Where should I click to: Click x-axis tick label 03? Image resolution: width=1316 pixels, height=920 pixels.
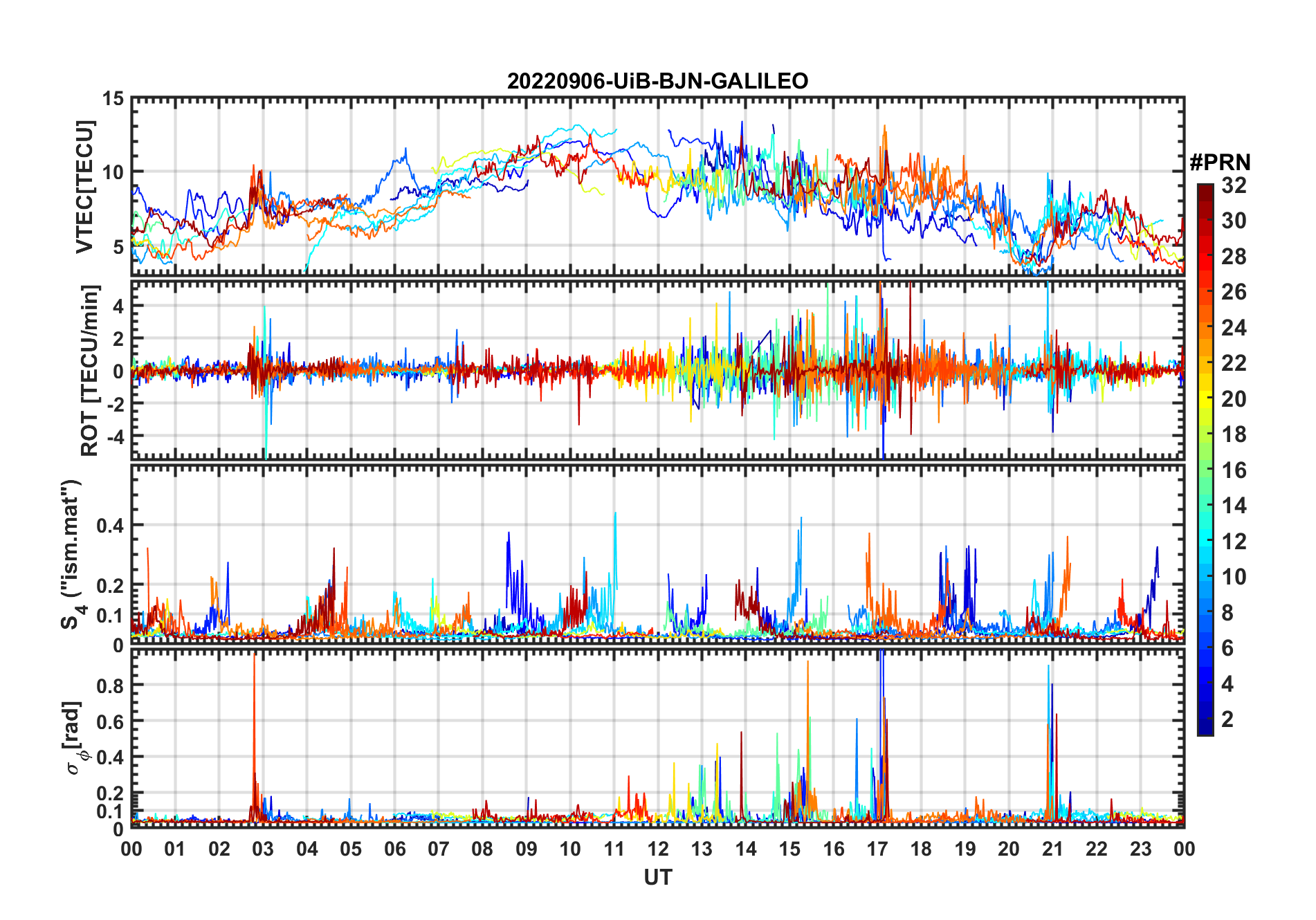coord(263,849)
